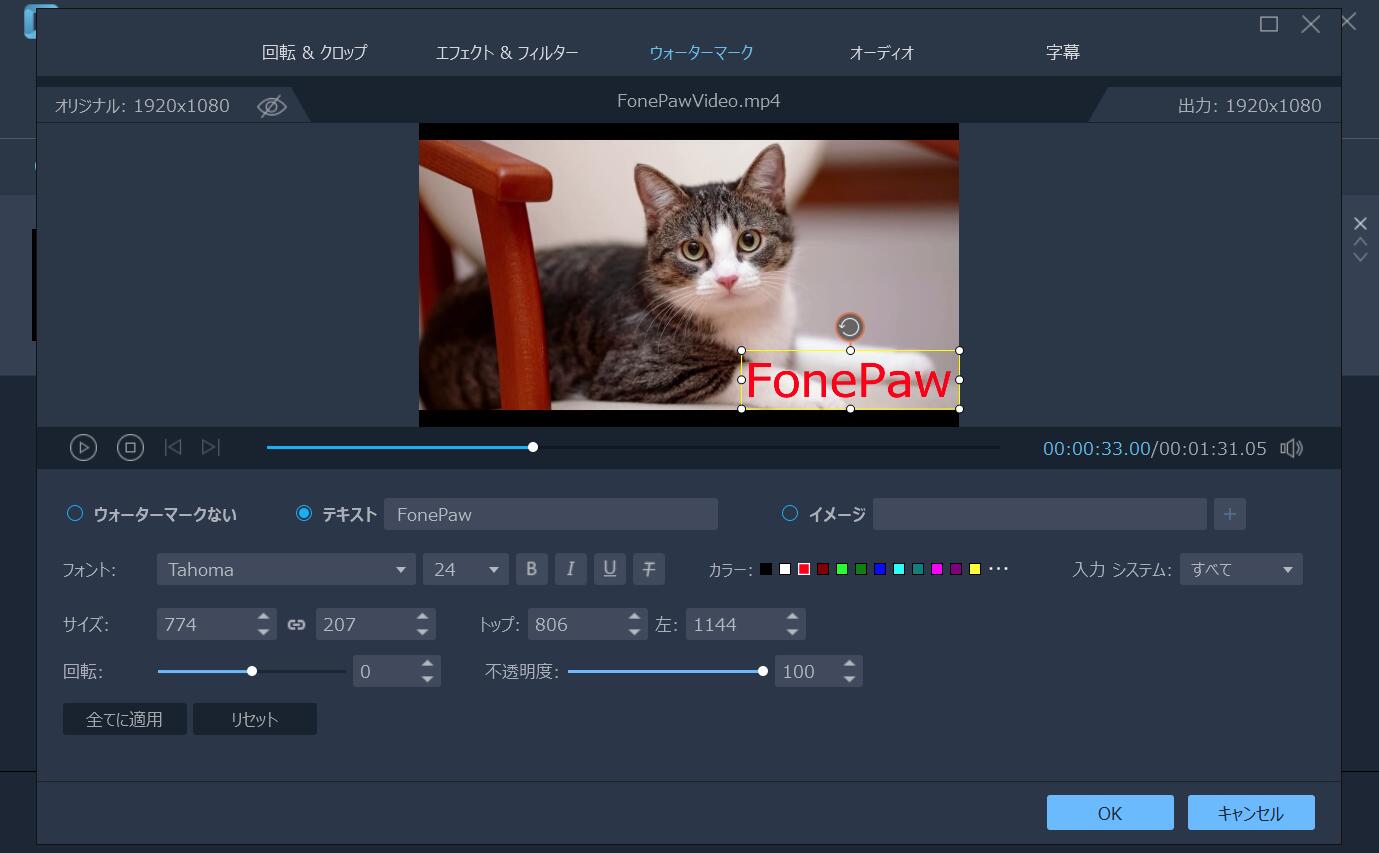Select ウォーターマークない radio option
The height and width of the screenshot is (853, 1379).
point(74,514)
